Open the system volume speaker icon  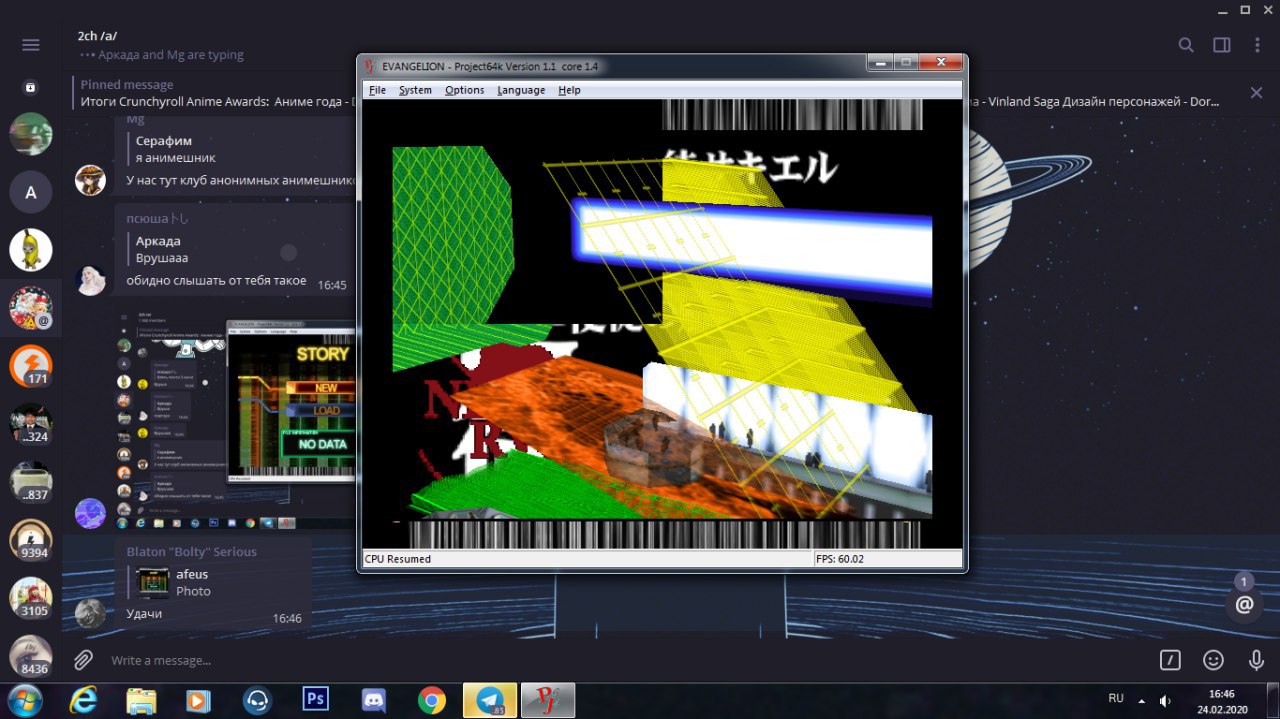(1165, 701)
